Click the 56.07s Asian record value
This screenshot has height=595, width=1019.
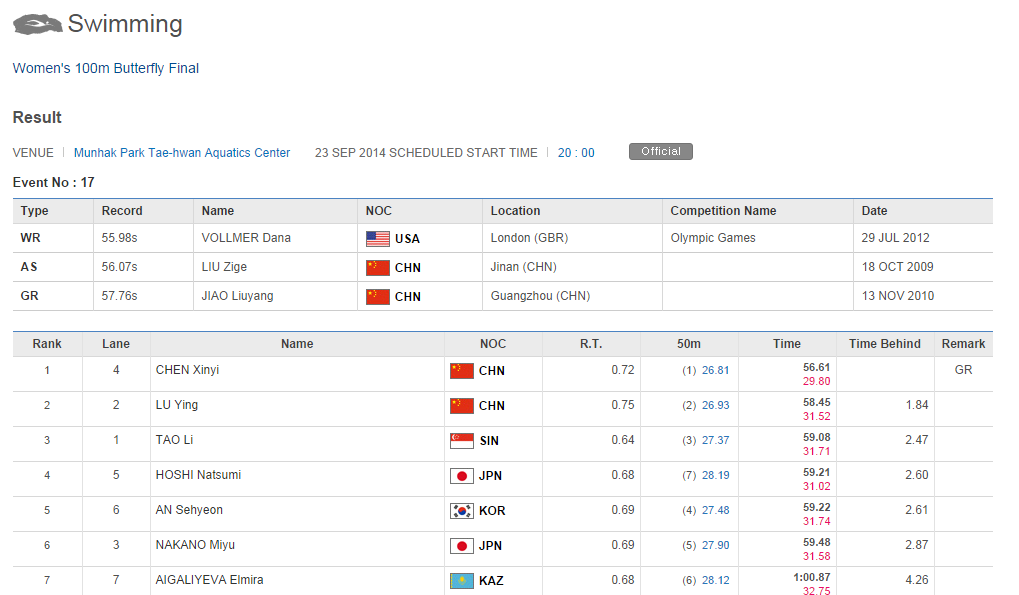point(120,267)
